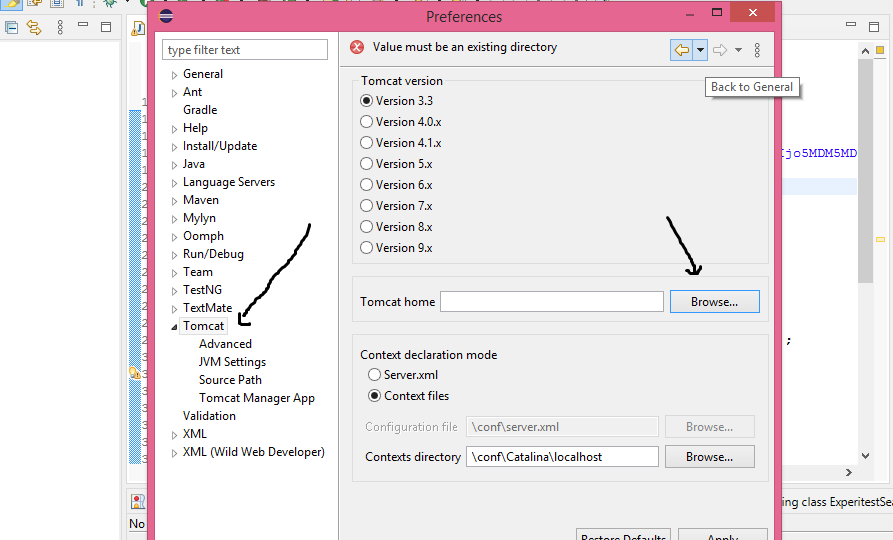Click Browse button for Contexts directory
Viewport: 893px width, 540px height.
(710, 457)
